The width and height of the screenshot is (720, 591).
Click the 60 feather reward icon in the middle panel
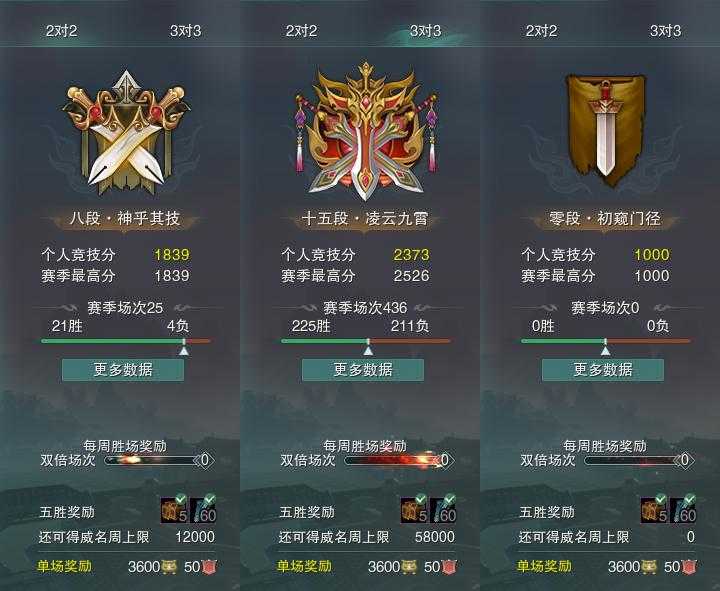click(444, 509)
